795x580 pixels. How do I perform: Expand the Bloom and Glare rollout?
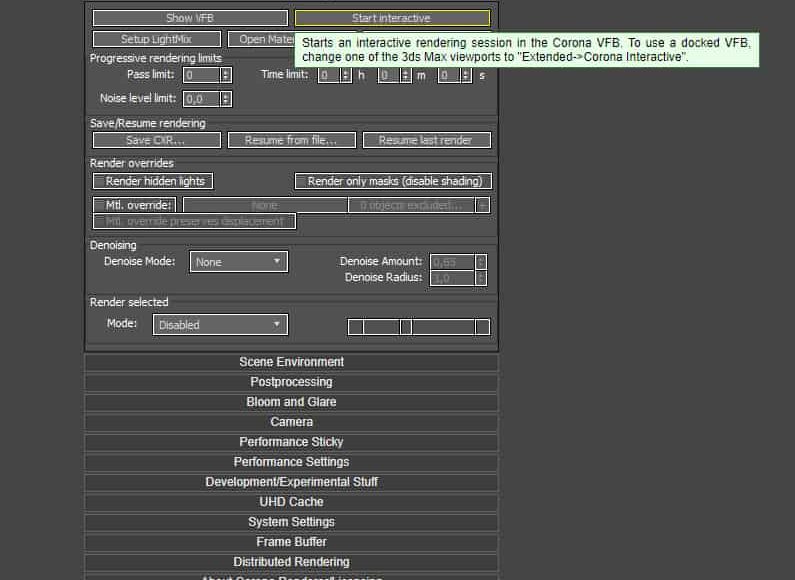pyautogui.click(x=291, y=402)
